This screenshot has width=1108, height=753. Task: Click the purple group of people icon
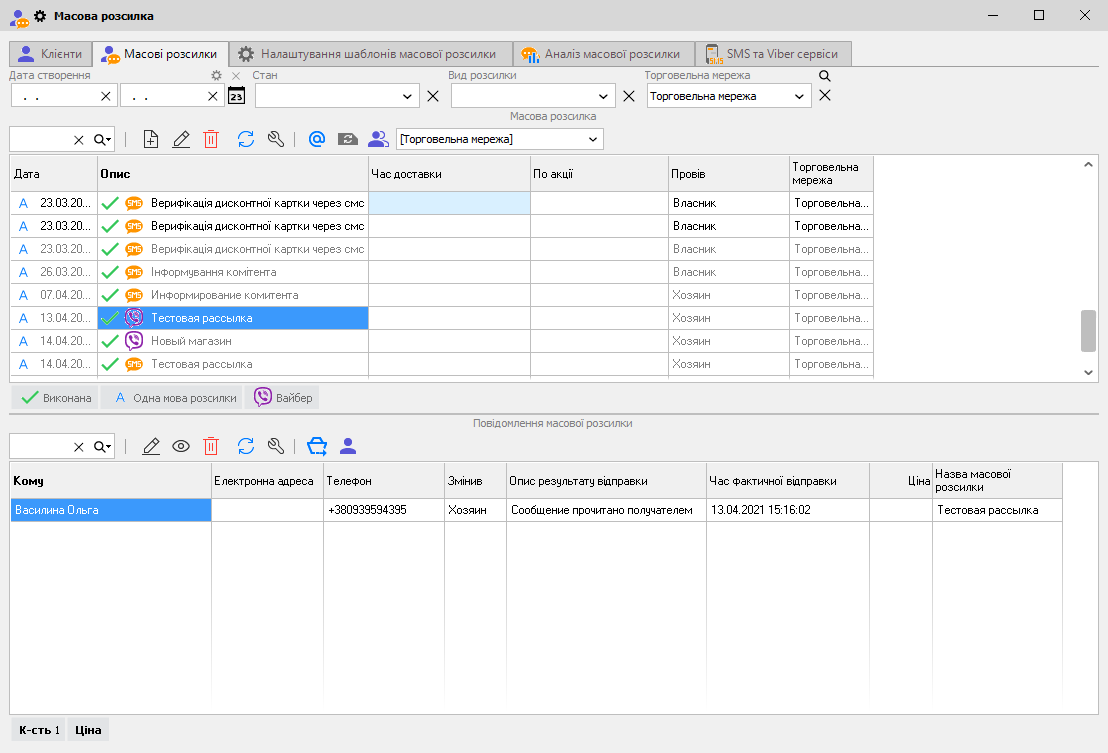(378, 139)
